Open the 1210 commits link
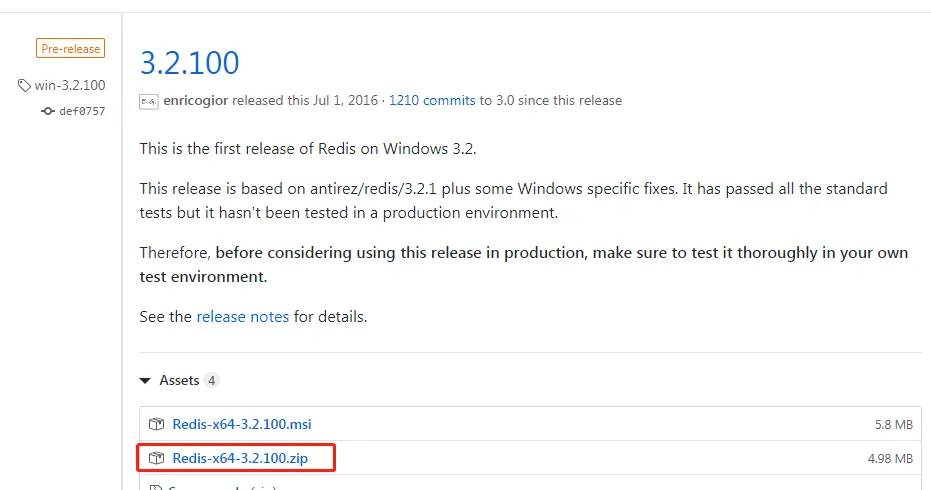This screenshot has width=931, height=490. (432, 100)
